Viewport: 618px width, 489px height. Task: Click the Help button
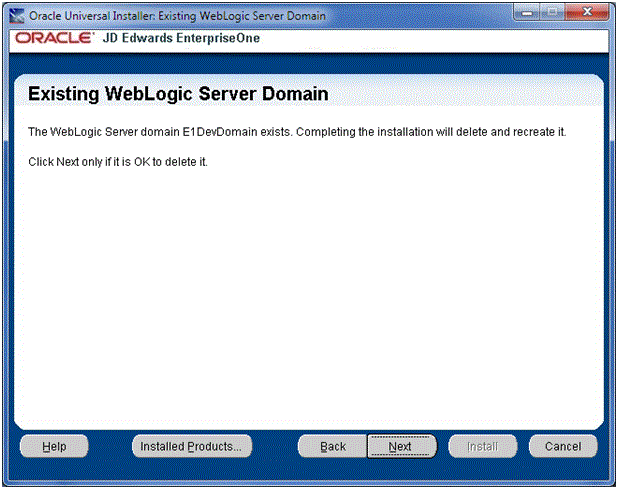pos(54,446)
